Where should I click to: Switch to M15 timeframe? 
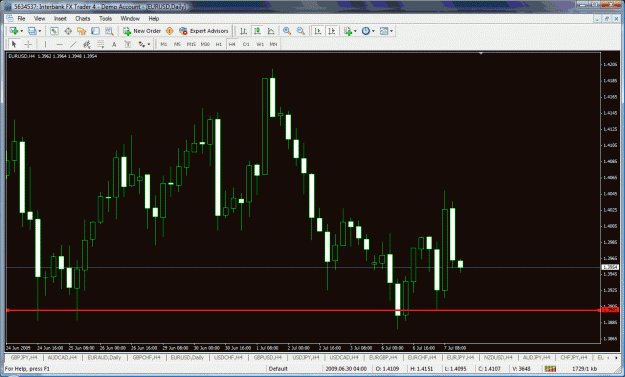click(191, 44)
